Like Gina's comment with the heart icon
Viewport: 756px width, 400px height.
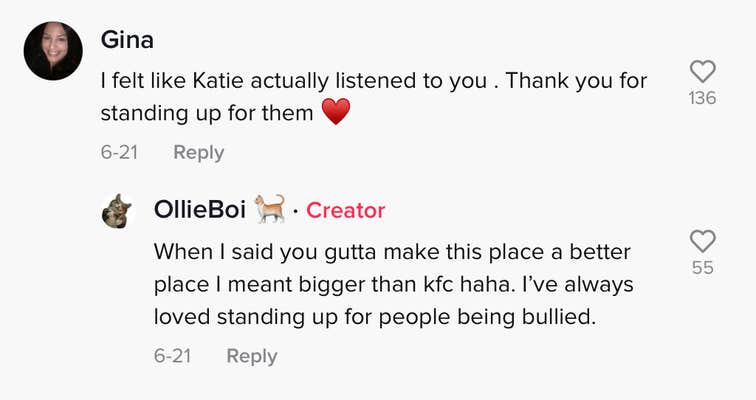[x=704, y=71]
